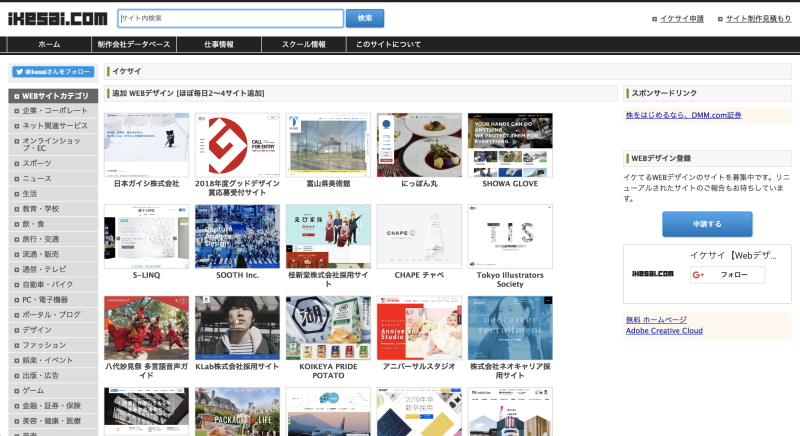Image resolution: width=800 pixels, height=436 pixels.
Task: Select the 流通・販売 category
Action: [53, 254]
